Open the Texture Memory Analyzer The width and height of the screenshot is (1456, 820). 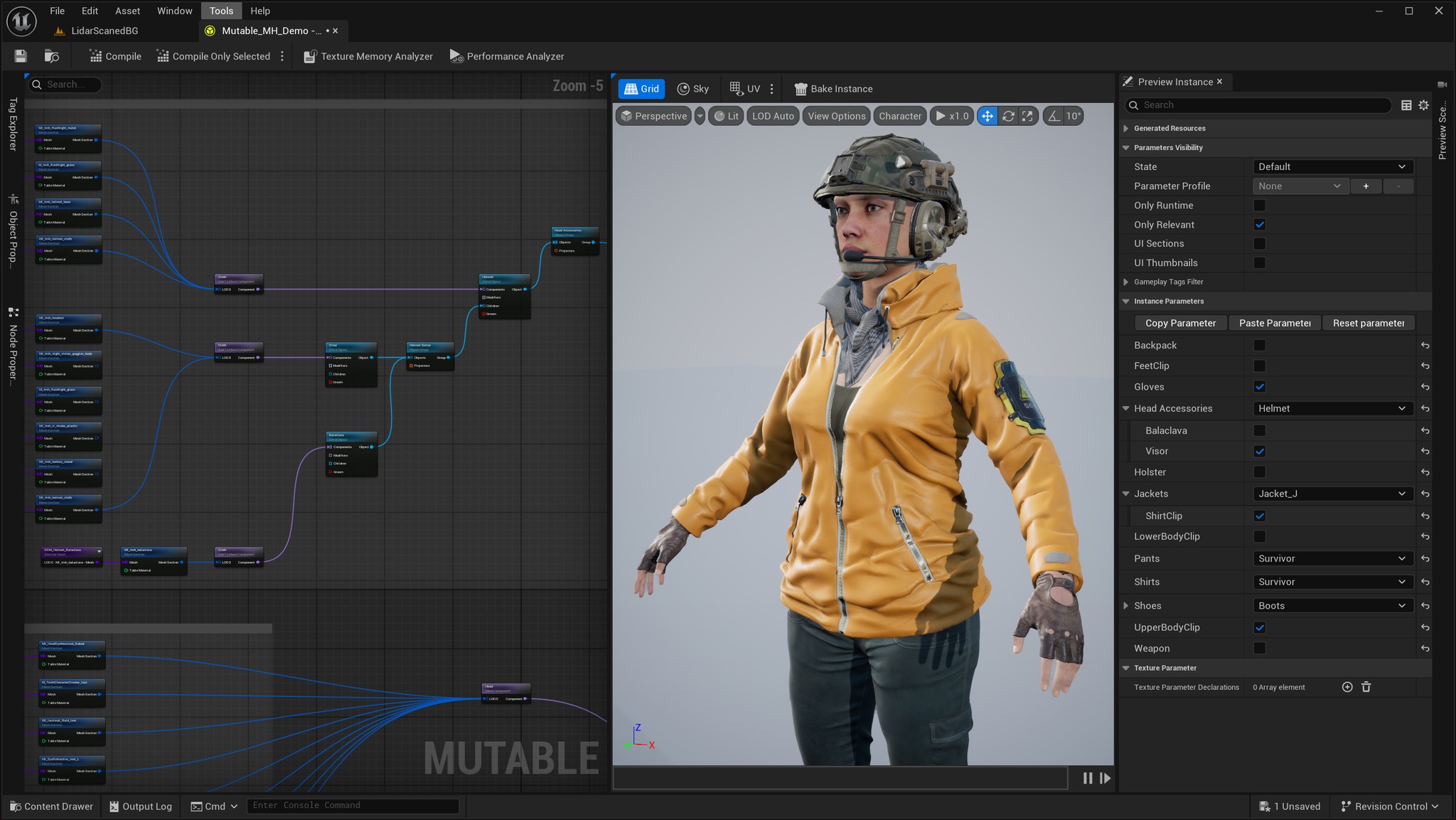[x=368, y=55]
